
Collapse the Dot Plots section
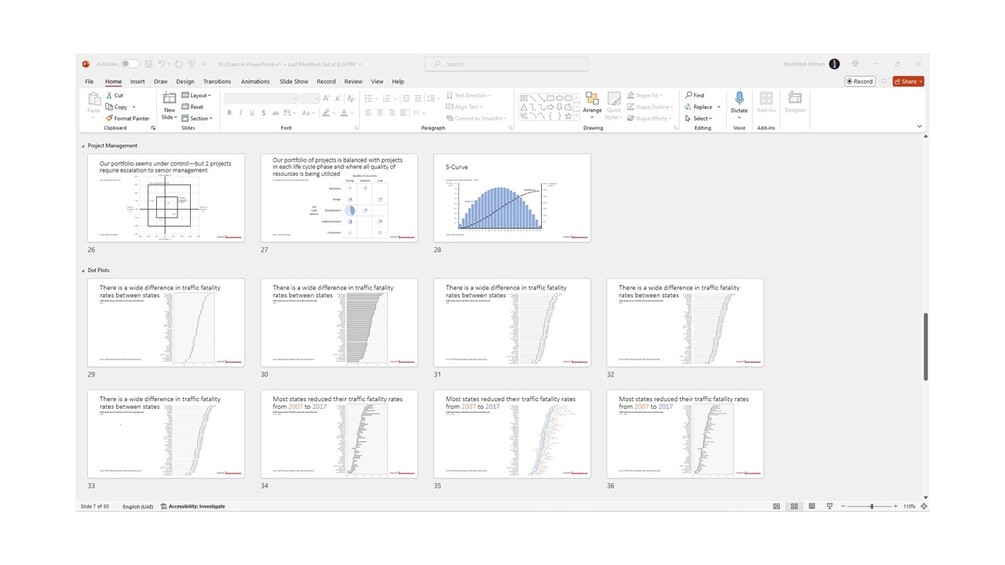click(x=83, y=270)
